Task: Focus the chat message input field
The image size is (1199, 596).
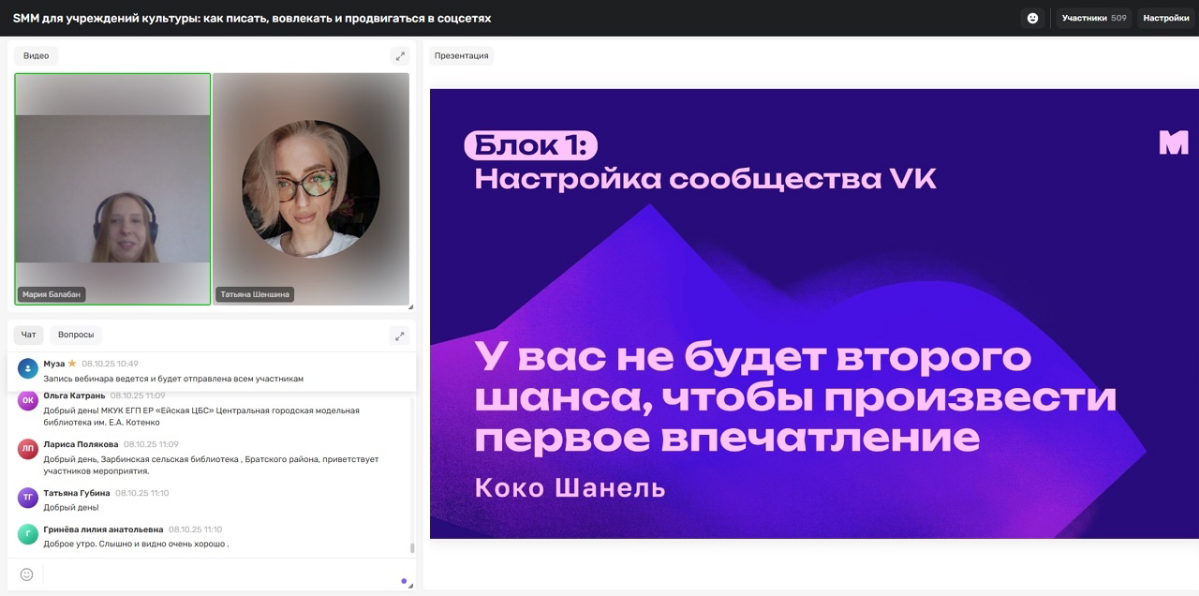Action: coord(222,575)
